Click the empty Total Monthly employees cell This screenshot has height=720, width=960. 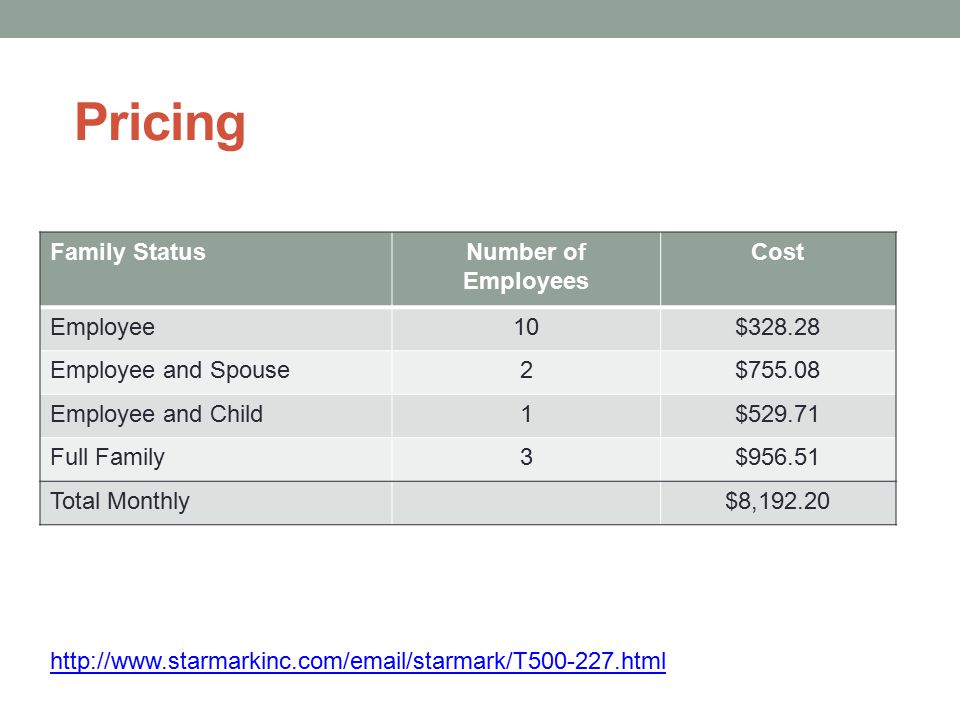click(x=526, y=502)
